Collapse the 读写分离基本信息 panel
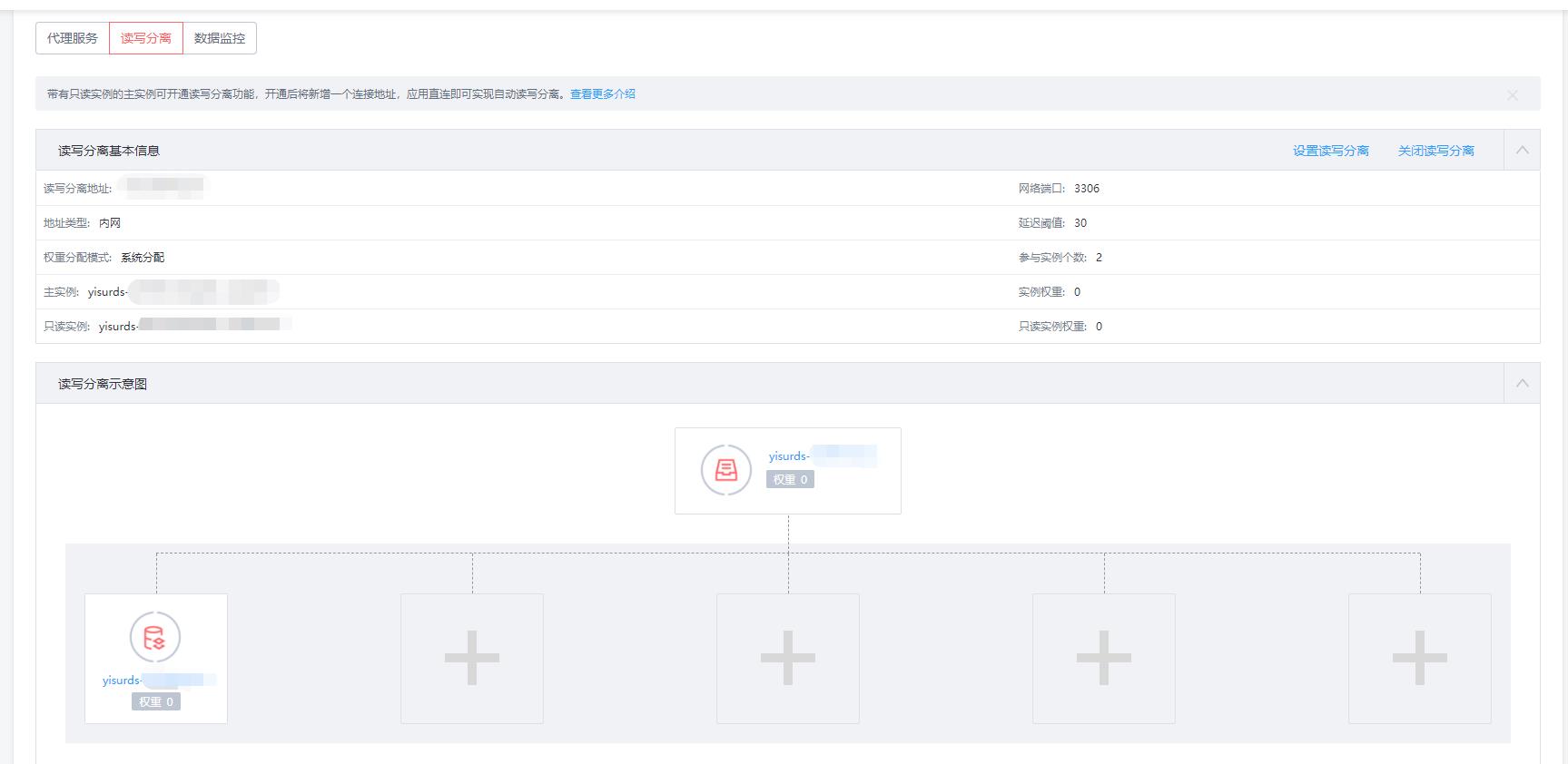This screenshot has height=764, width=1568. coord(1523,150)
